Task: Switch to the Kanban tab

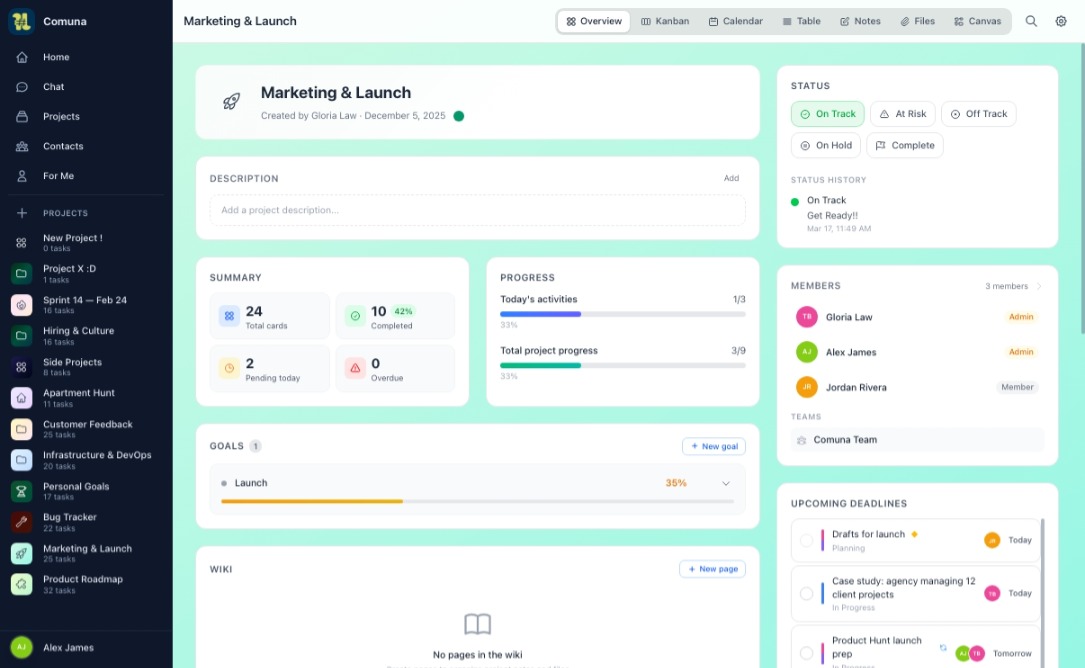Action: tap(665, 21)
